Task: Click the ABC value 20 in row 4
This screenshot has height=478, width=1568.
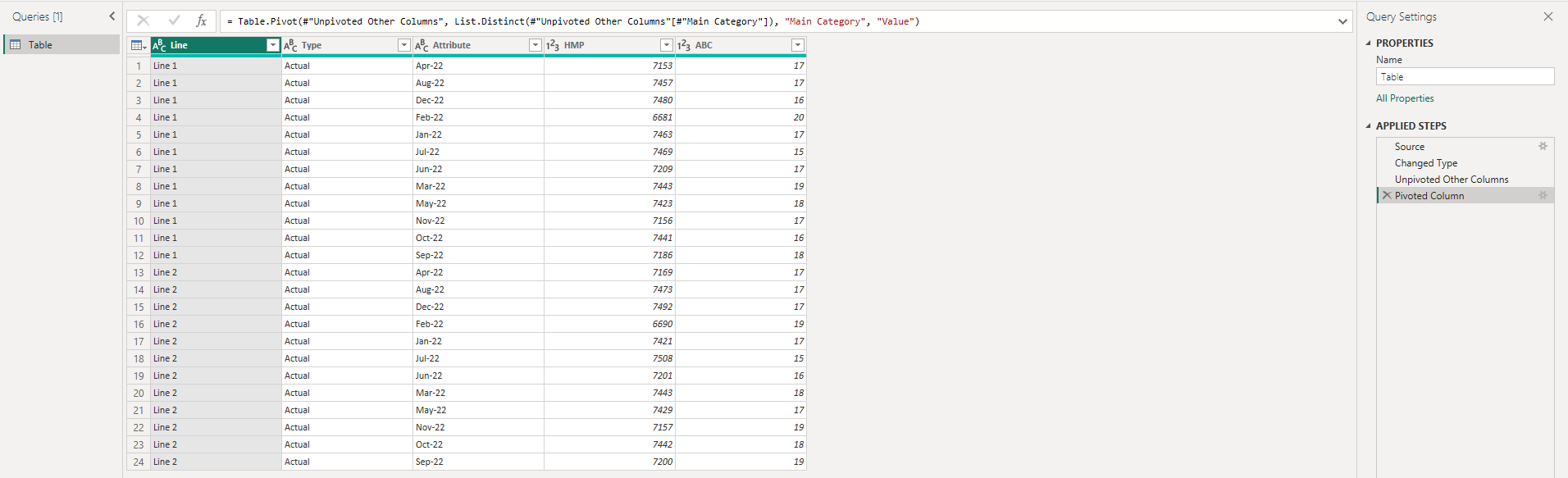Action: (x=741, y=117)
